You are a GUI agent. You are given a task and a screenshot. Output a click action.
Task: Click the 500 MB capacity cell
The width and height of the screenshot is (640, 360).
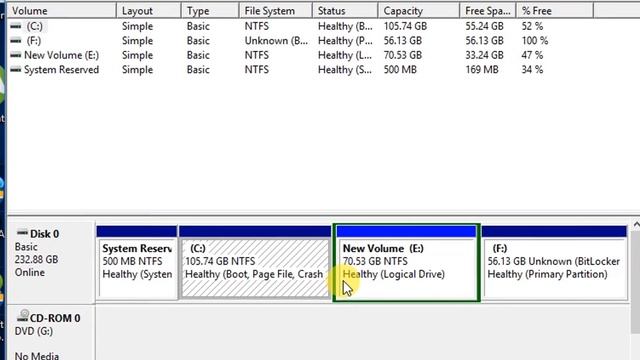point(400,70)
